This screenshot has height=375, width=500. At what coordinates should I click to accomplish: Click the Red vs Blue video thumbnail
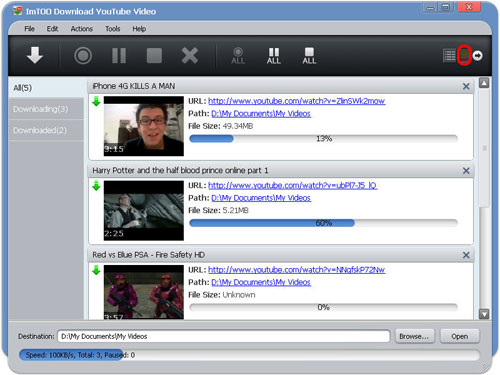pyautogui.click(x=144, y=292)
